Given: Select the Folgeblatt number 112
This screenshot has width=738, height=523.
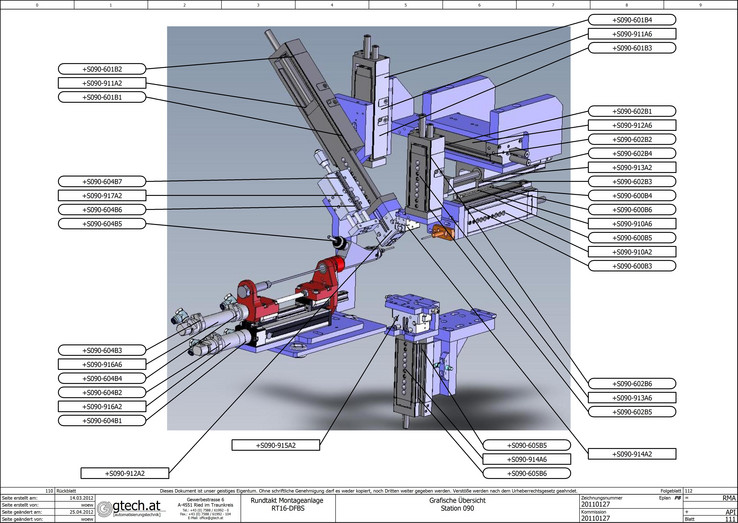Looking at the screenshot, I should (x=689, y=491).
